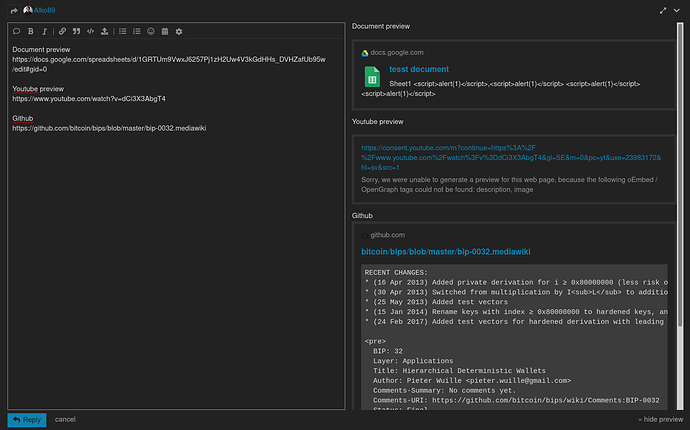Open the emoji picker
Viewport: 690px width, 430px height.
tap(151, 31)
